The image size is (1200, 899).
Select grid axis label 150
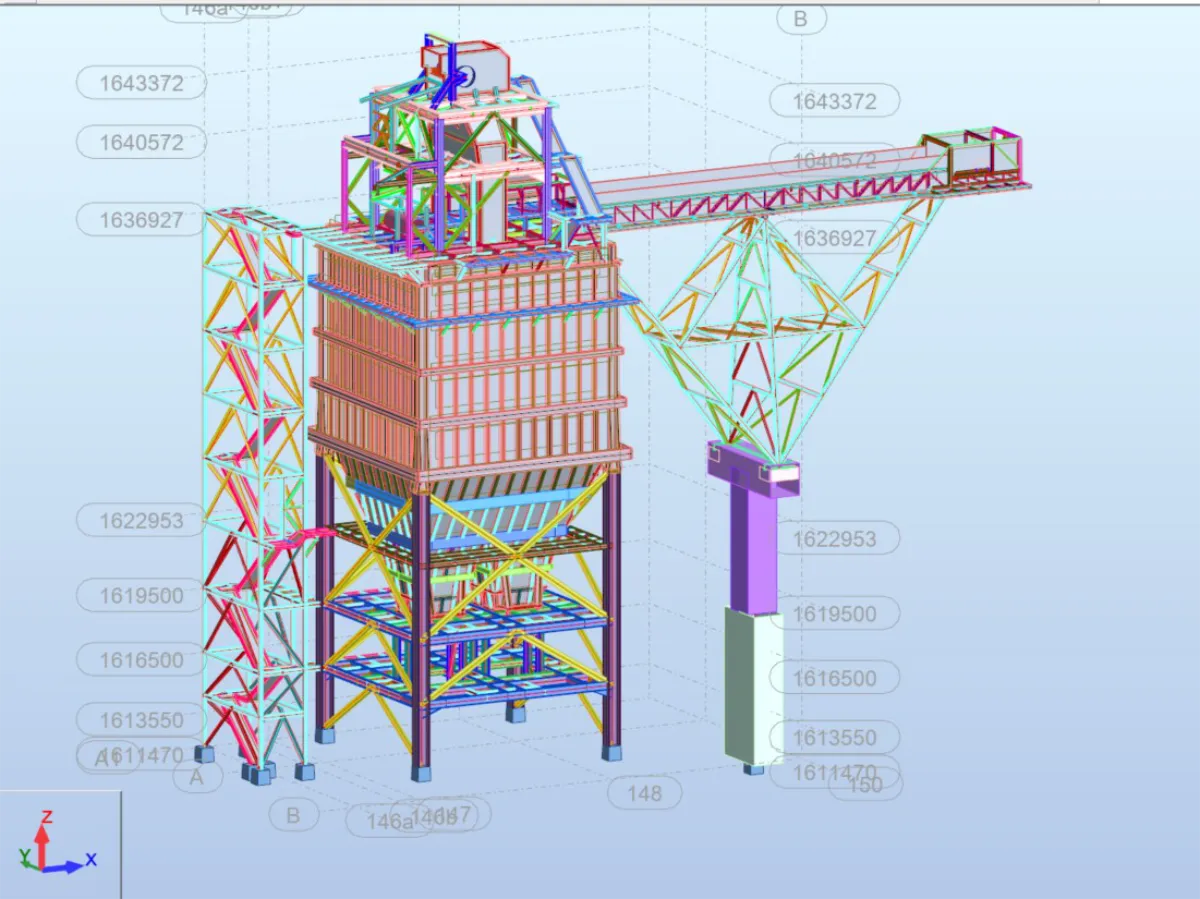(x=865, y=785)
